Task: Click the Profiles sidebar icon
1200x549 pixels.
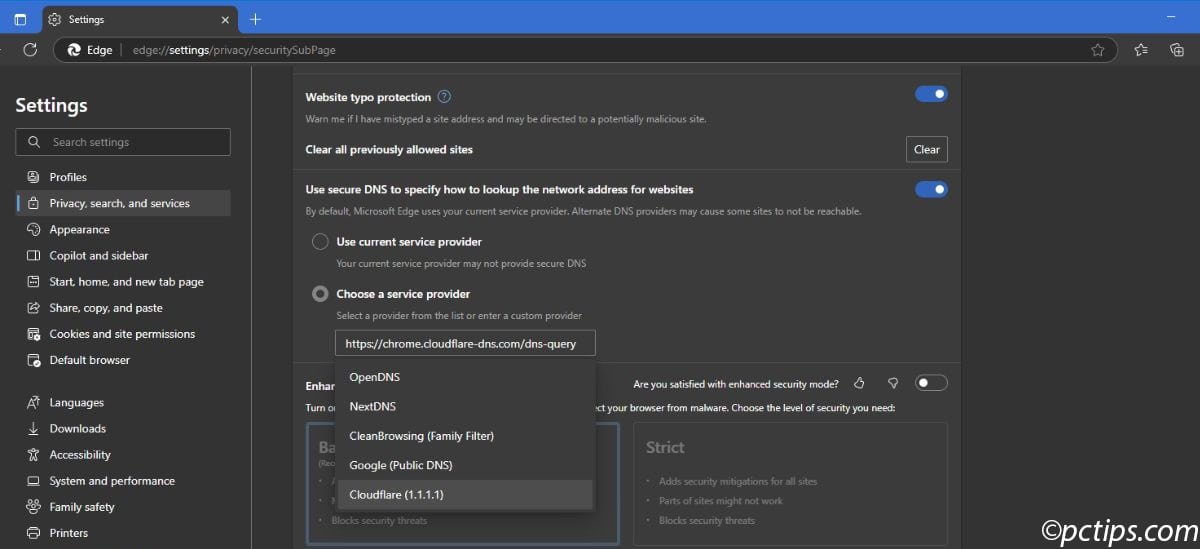Action: pos(34,177)
